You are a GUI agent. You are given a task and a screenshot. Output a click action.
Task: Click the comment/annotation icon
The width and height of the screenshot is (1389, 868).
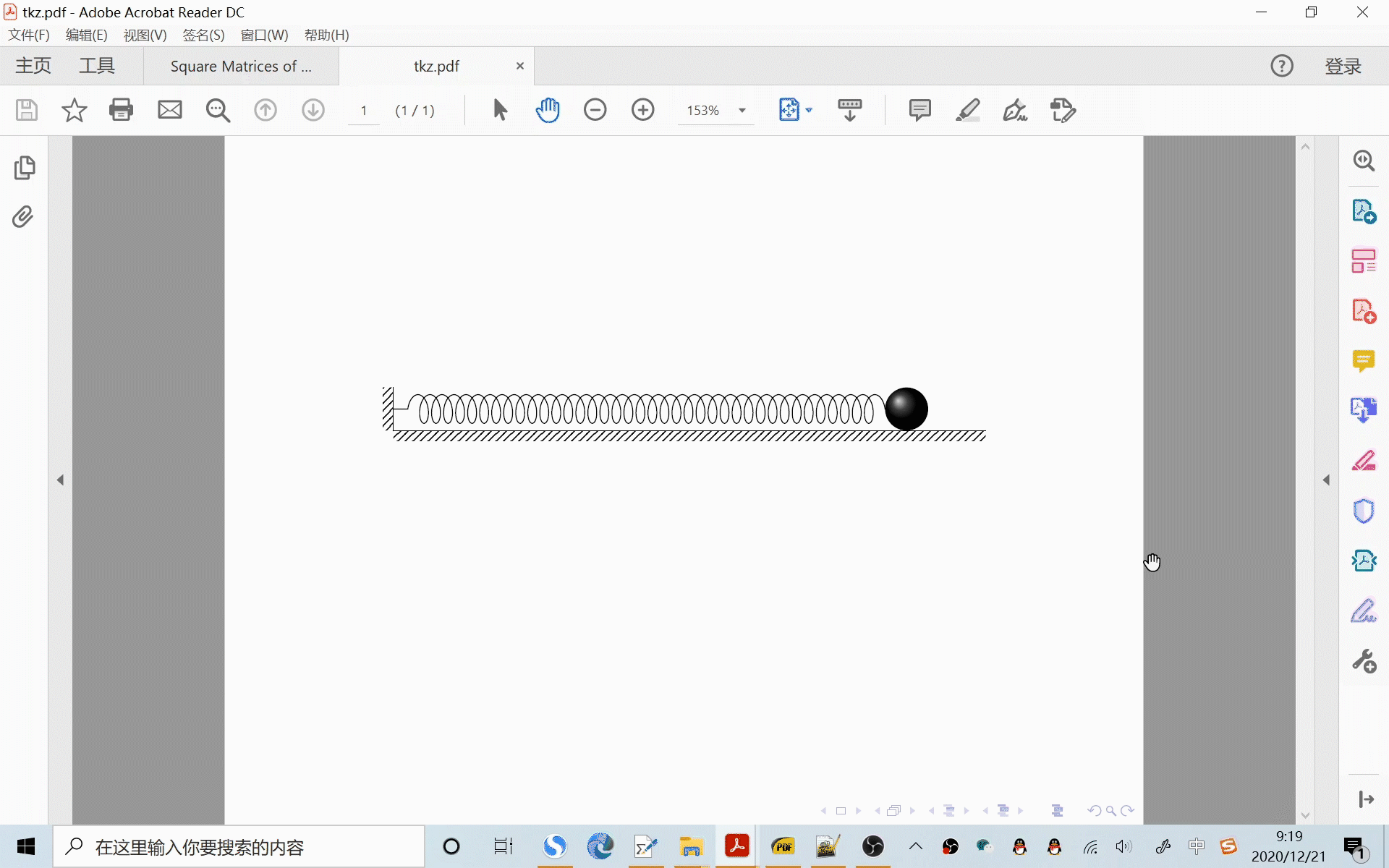click(x=918, y=110)
